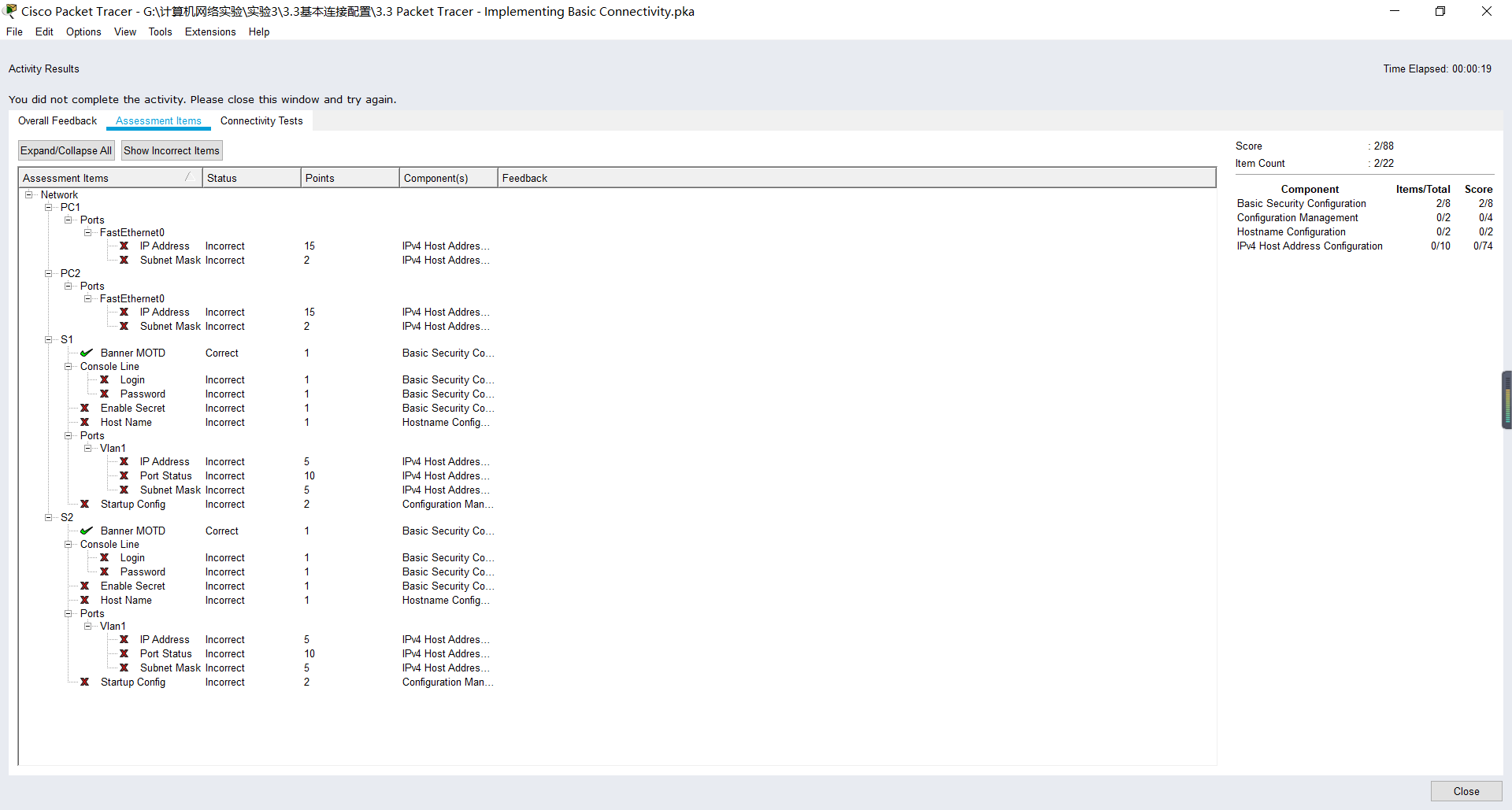
Task: Click the Feedback column header
Action: tap(857, 179)
